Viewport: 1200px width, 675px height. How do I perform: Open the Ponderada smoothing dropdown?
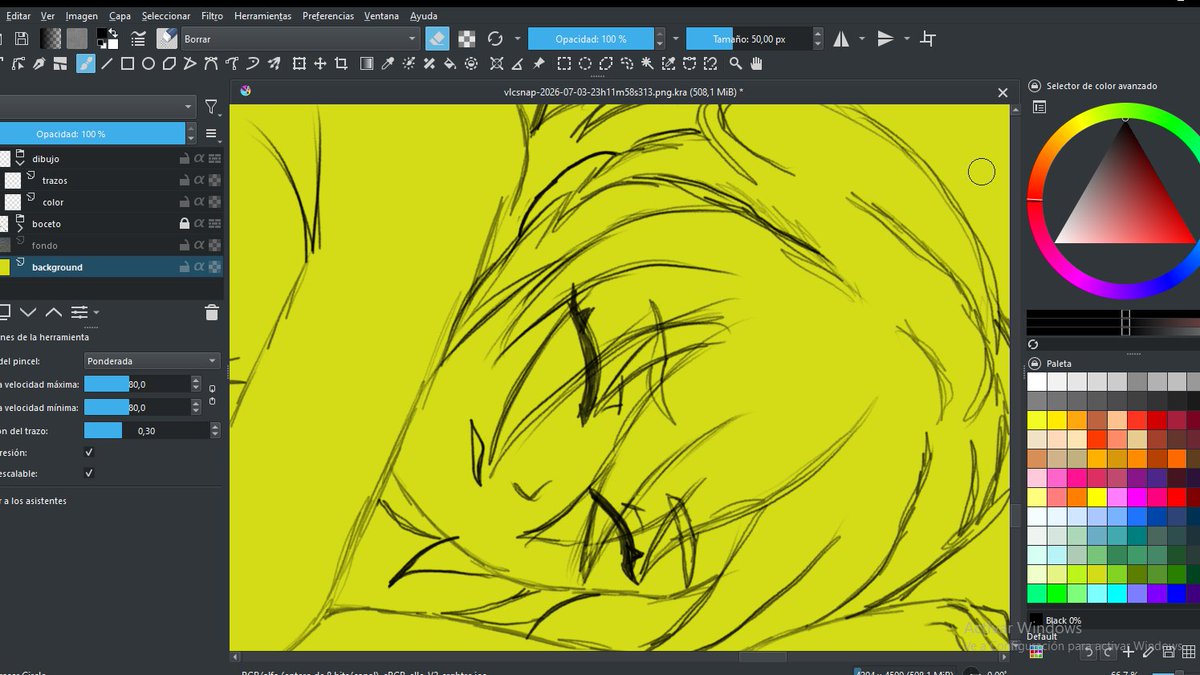[x=152, y=361]
